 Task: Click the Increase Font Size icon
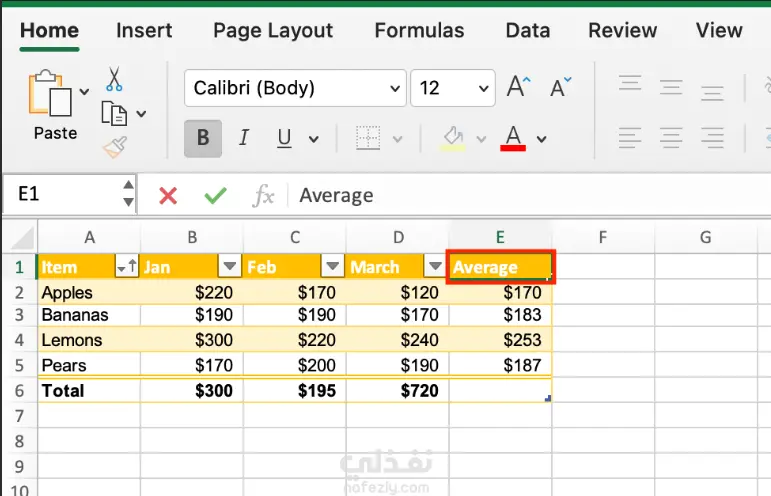click(518, 87)
